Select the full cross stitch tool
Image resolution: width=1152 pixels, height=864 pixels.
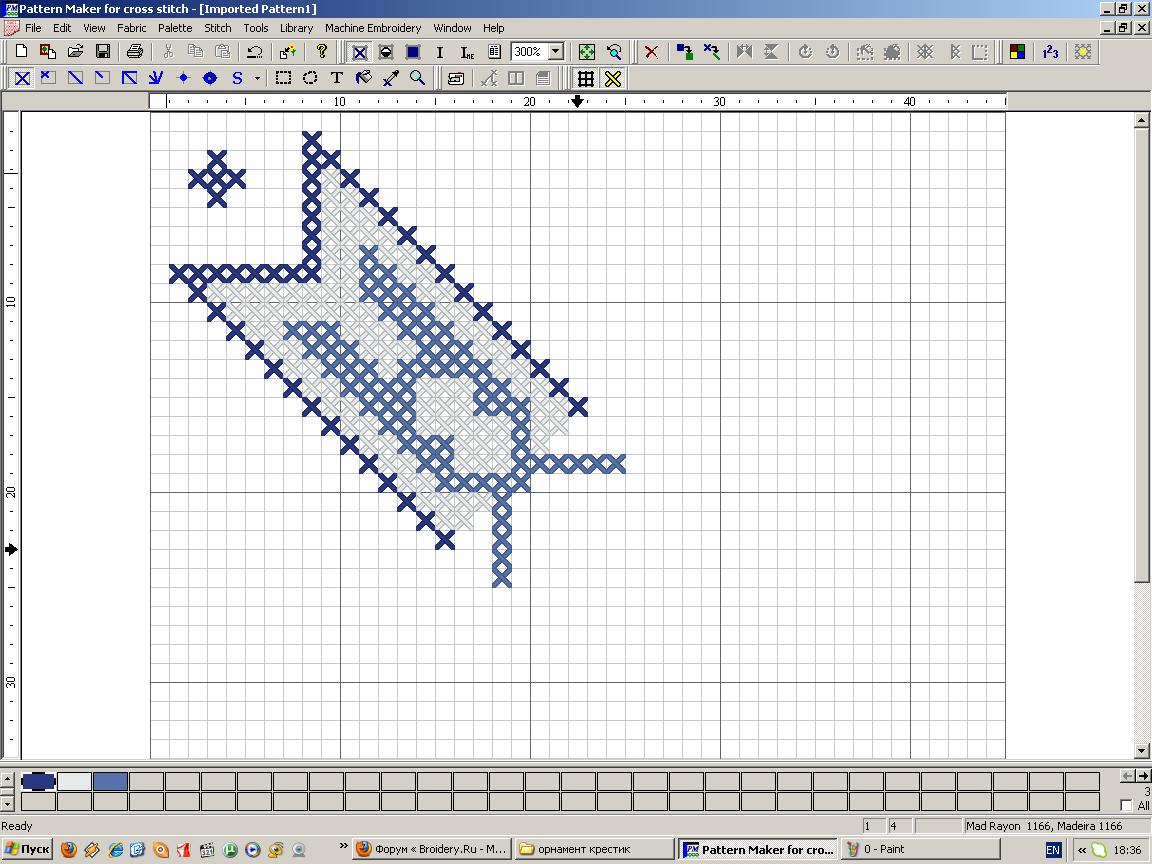22,78
